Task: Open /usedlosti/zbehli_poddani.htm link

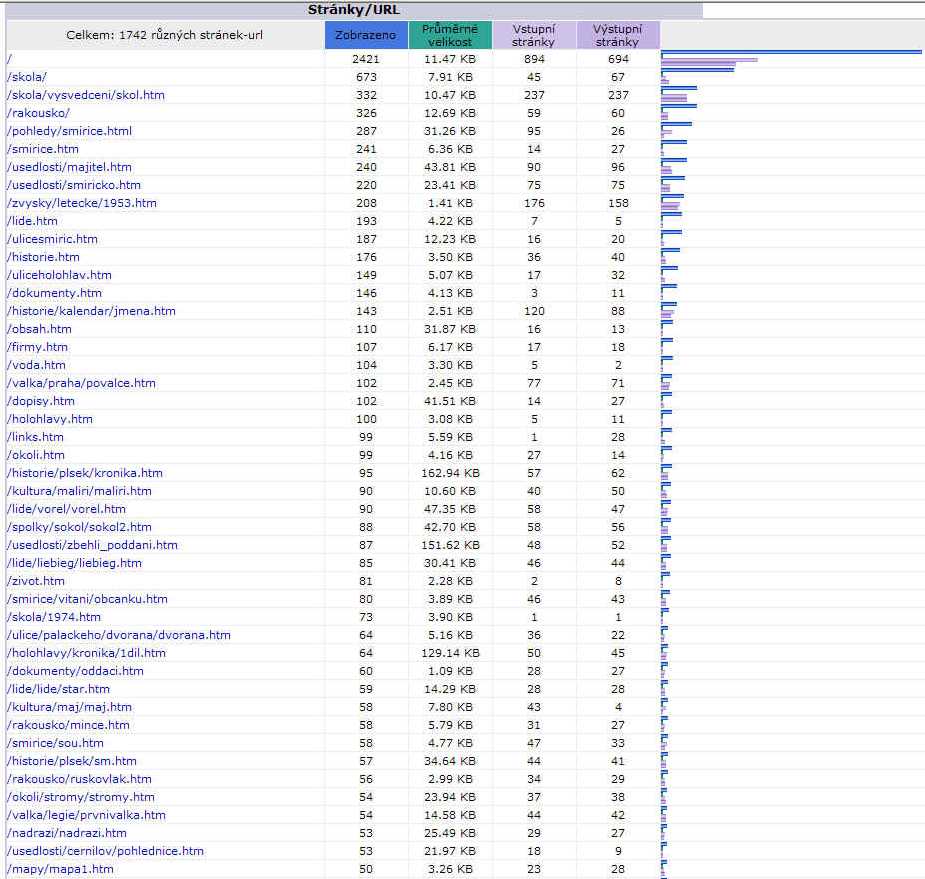Action: pos(92,545)
